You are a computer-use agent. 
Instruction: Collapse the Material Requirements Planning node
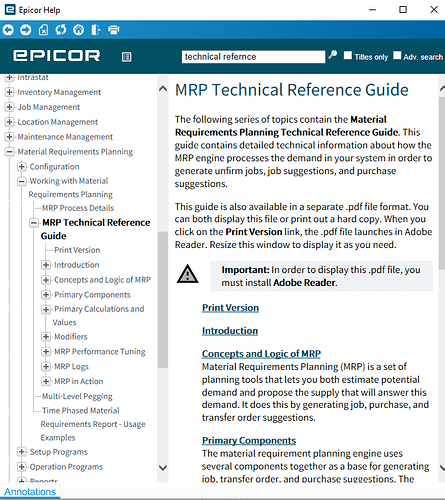click(10, 152)
